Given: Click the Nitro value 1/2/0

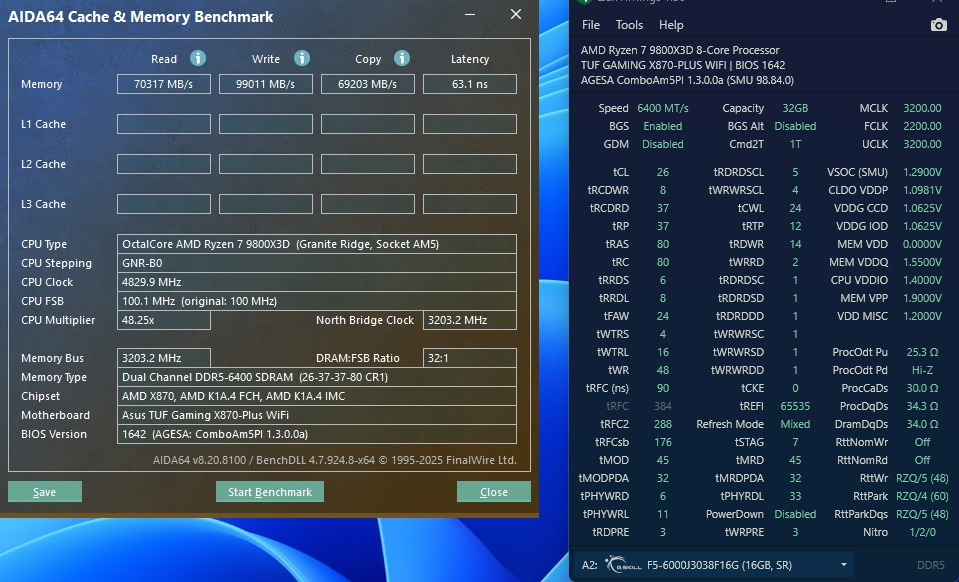Looking at the screenshot, I should click(x=922, y=532).
